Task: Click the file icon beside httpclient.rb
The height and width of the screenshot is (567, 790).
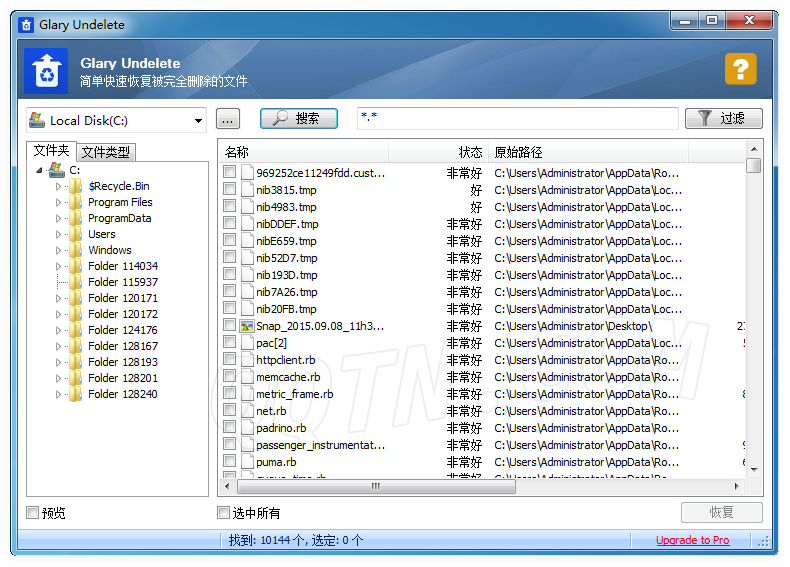Action: pyautogui.click(x=246, y=360)
